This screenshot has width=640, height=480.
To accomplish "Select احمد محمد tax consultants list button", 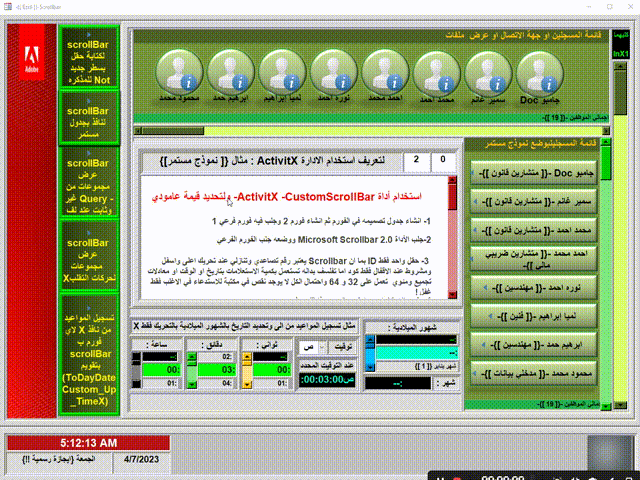I will coord(533,259).
